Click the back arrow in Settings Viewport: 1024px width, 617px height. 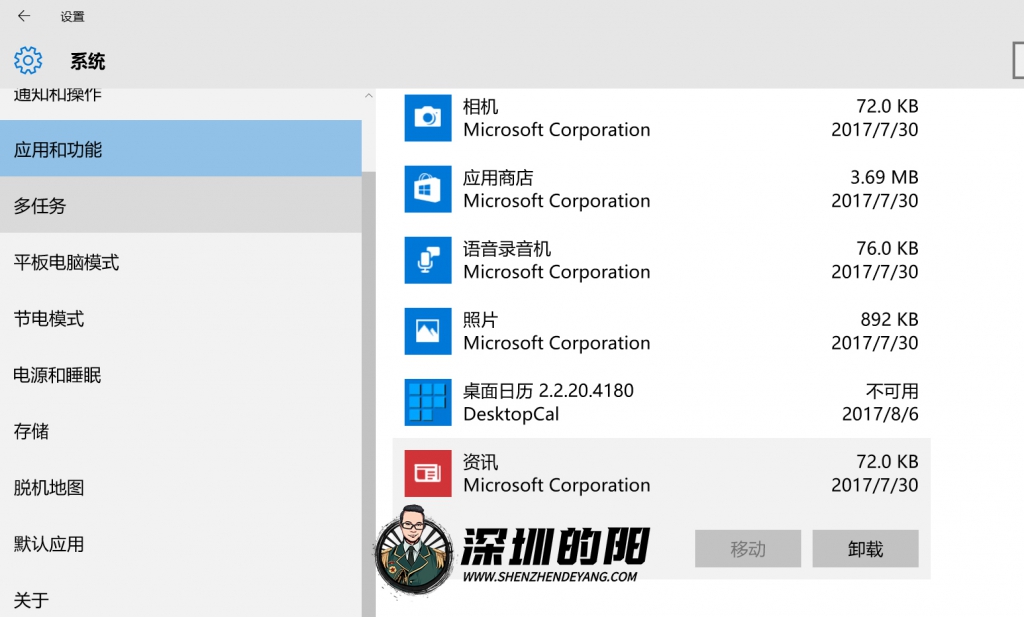click(24, 16)
